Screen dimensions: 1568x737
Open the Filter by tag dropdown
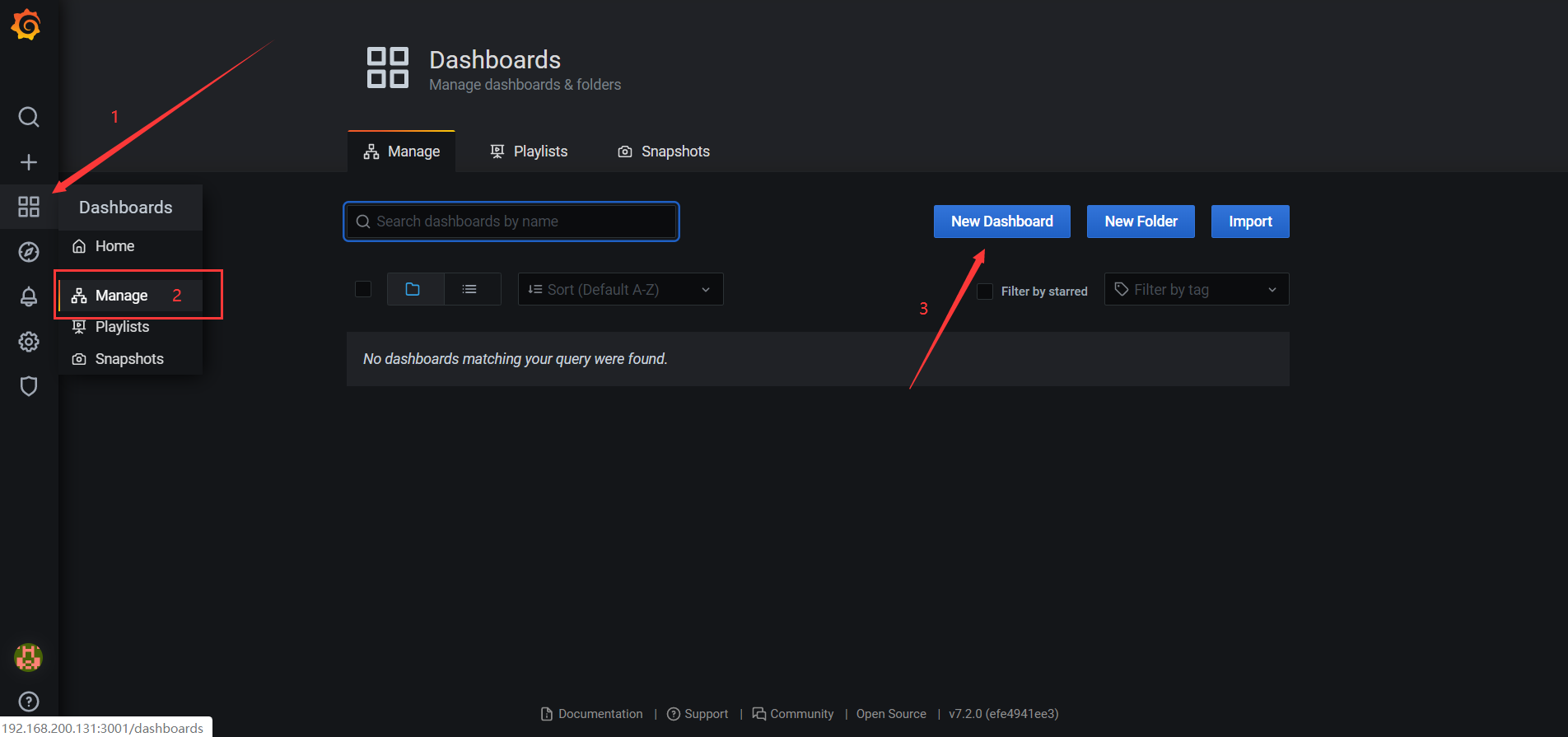1196,289
